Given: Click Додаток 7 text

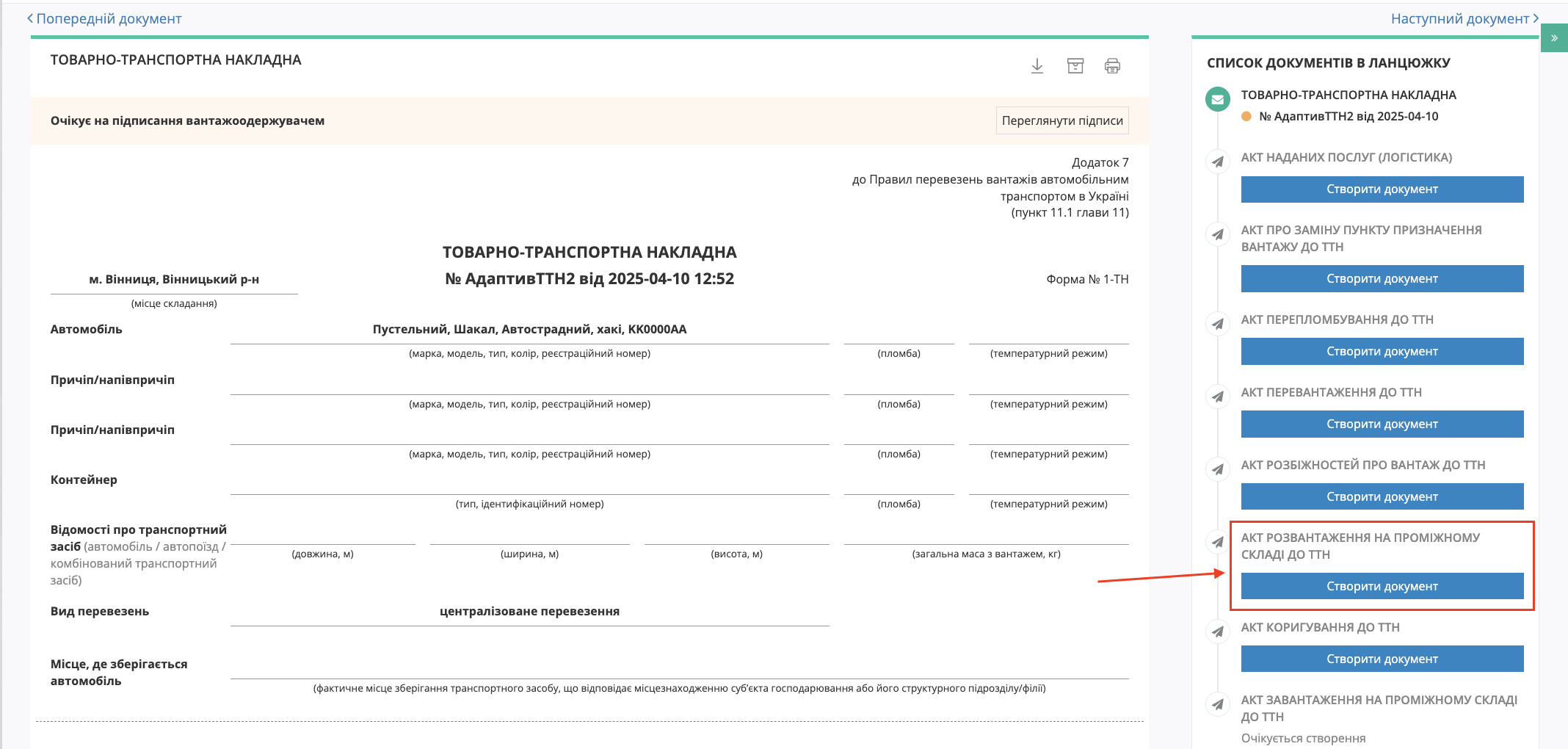Looking at the screenshot, I should [1100, 162].
